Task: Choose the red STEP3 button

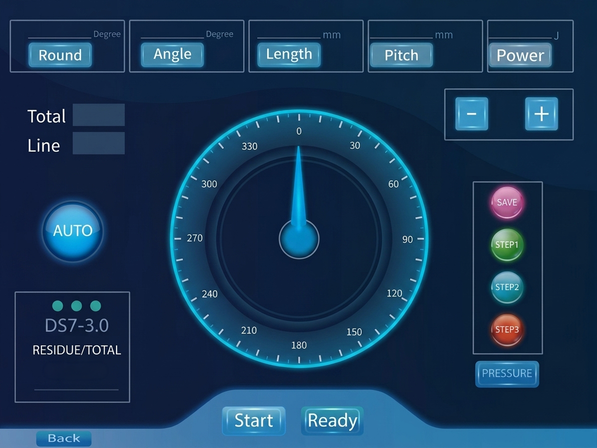Action: (507, 330)
